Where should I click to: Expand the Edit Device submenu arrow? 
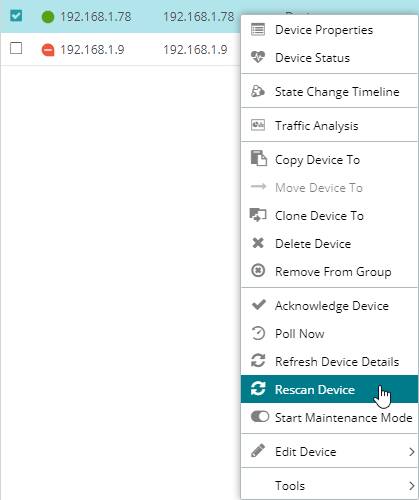[412, 452]
